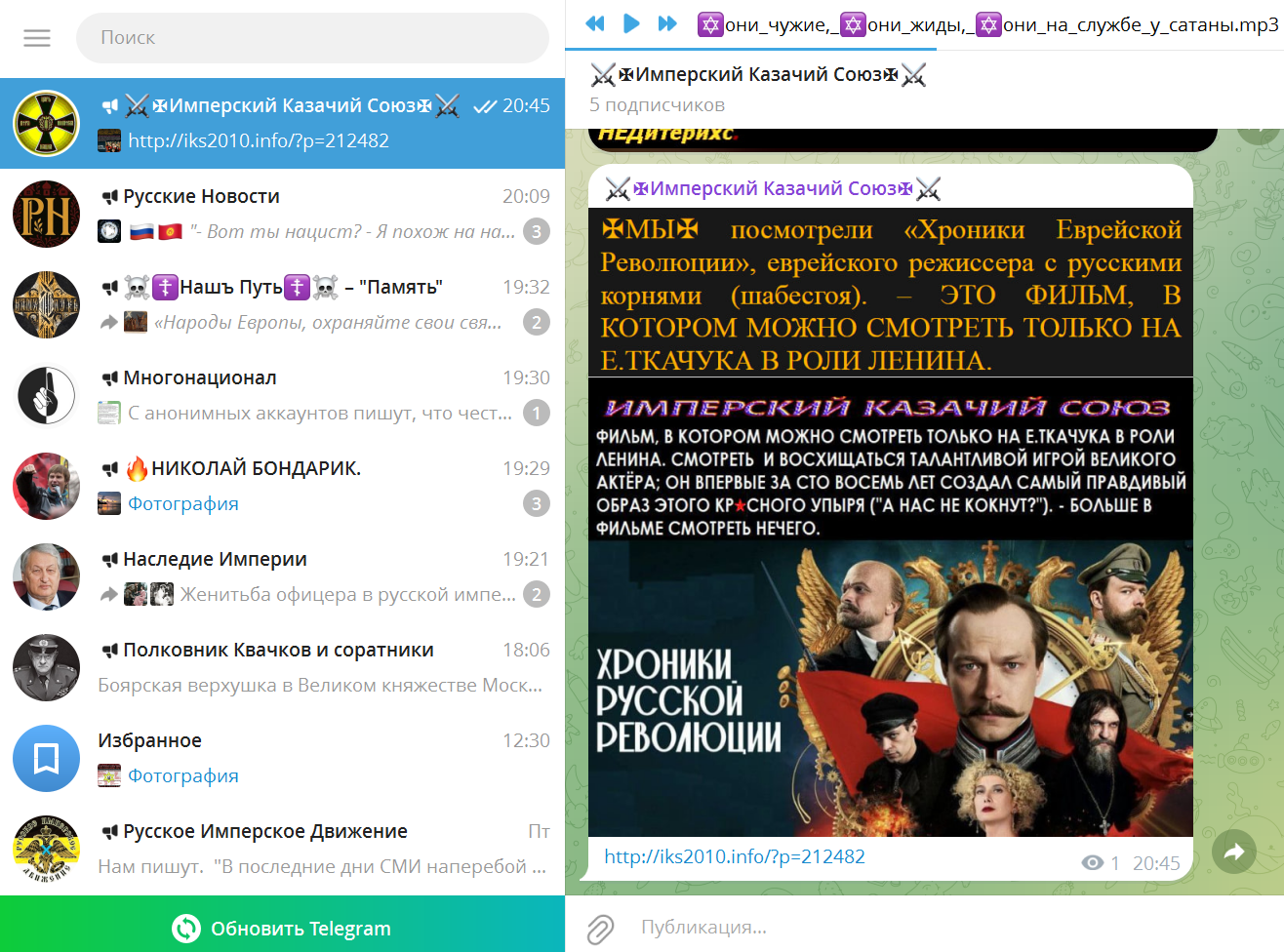Click the channel title header above the subscriber count
Screen dimensions: 1284x952
[758, 75]
